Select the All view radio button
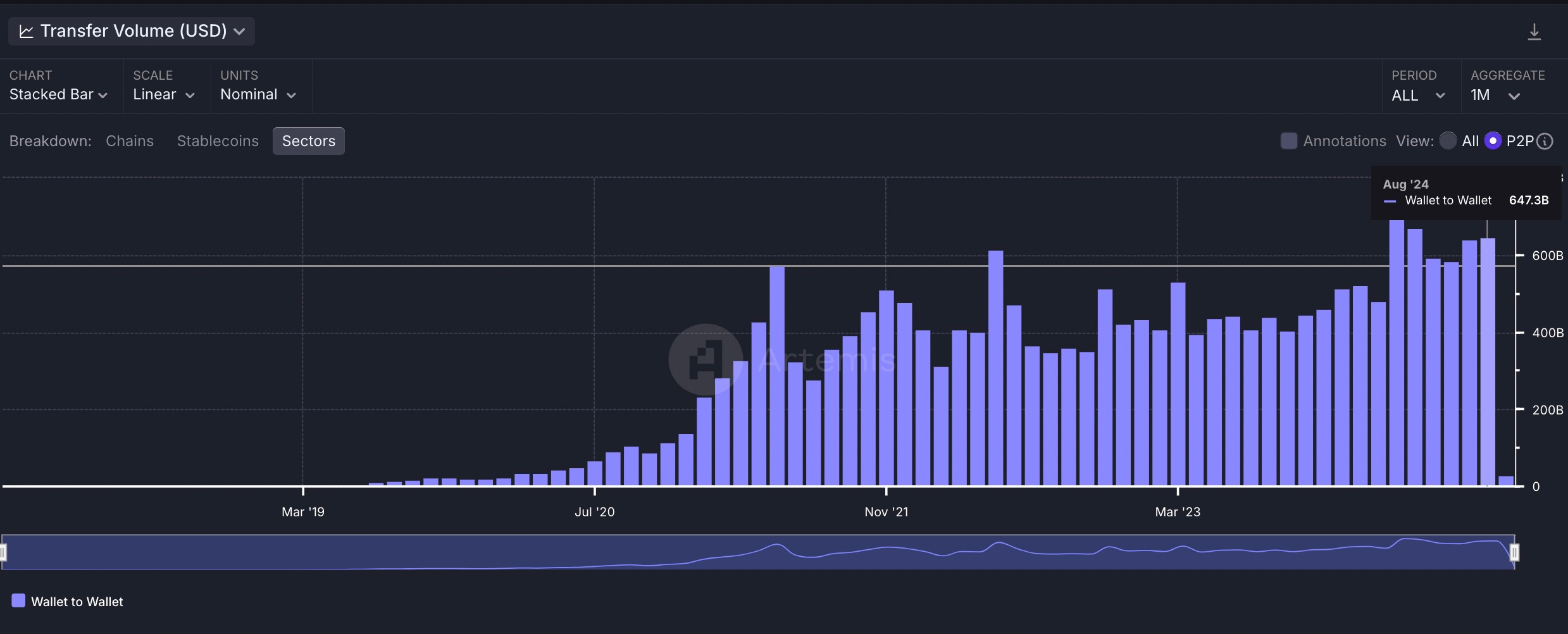The image size is (1568, 634). coord(1448,140)
